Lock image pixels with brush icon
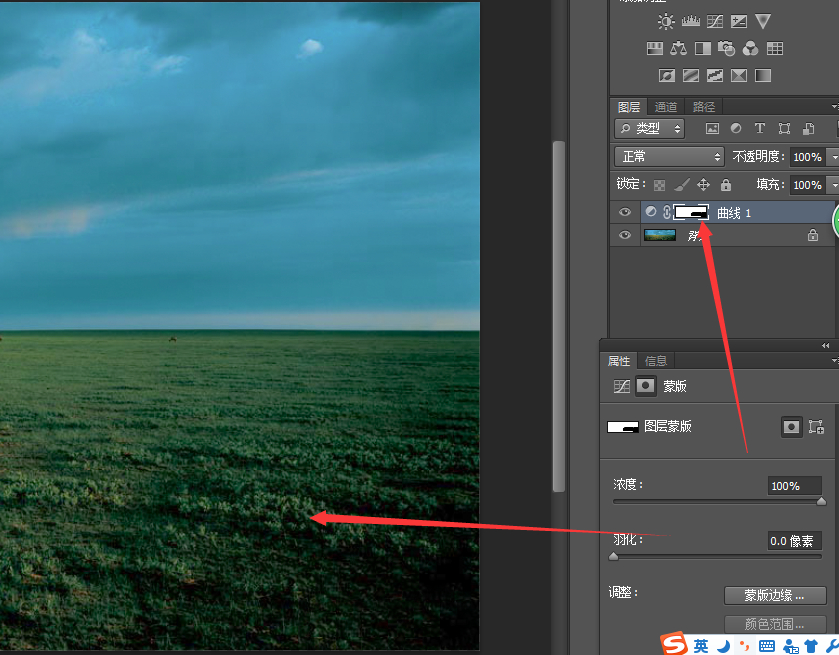The height and width of the screenshot is (655, 839). [682, 185]
